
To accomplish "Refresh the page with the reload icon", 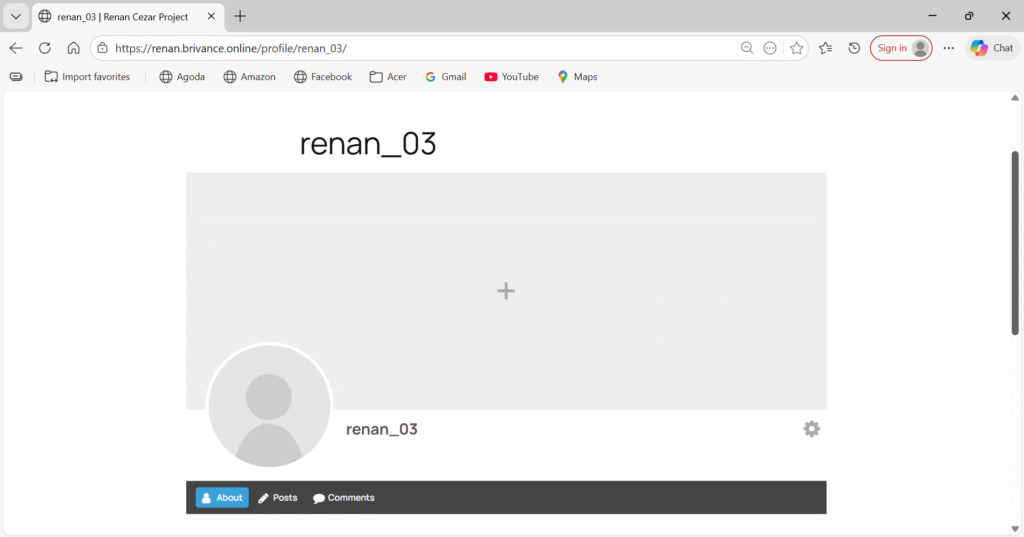I will click(44, 48).
